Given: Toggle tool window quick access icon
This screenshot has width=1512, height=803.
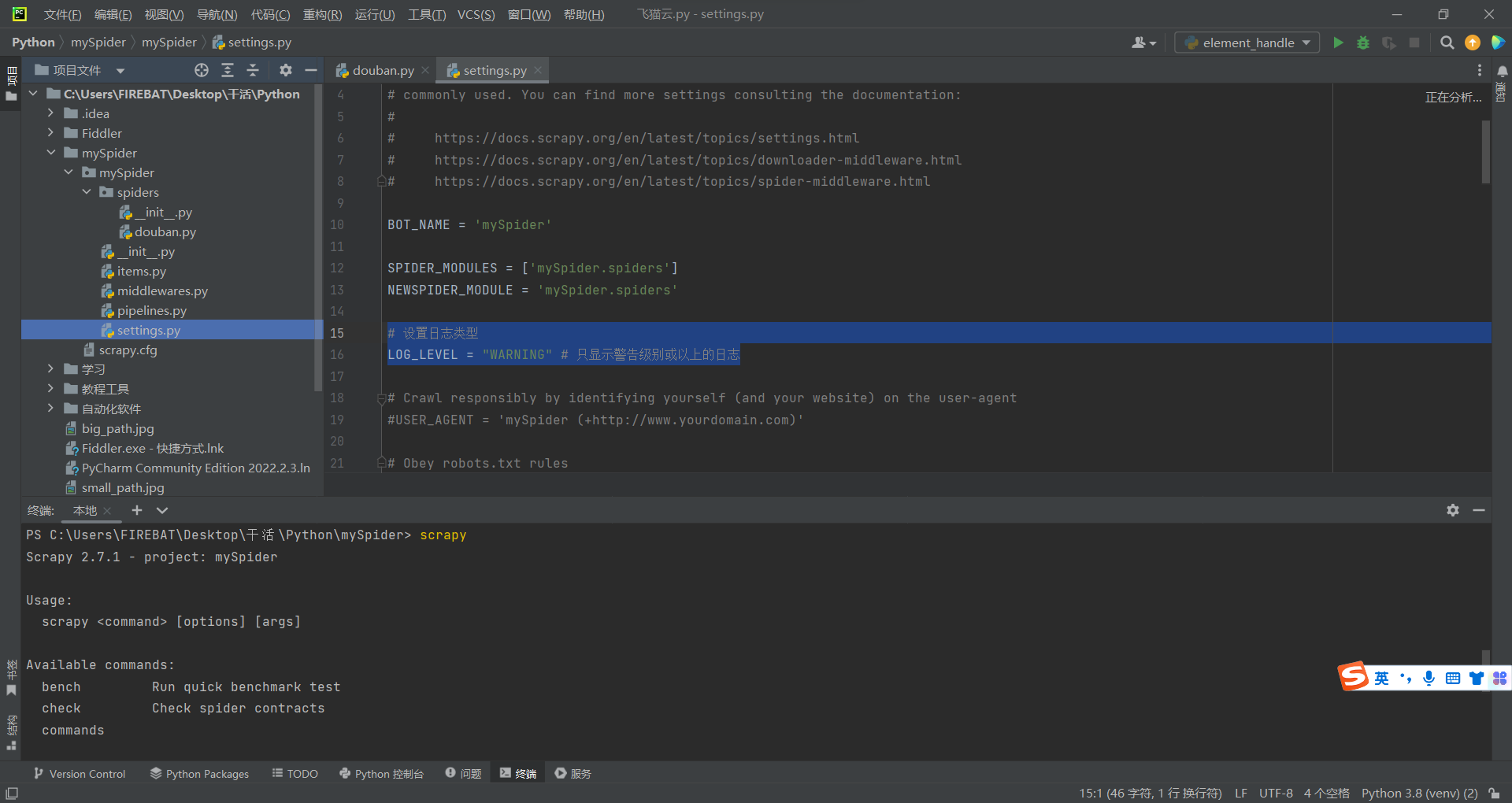Looking at the screenshot, I should coord(12,794).
